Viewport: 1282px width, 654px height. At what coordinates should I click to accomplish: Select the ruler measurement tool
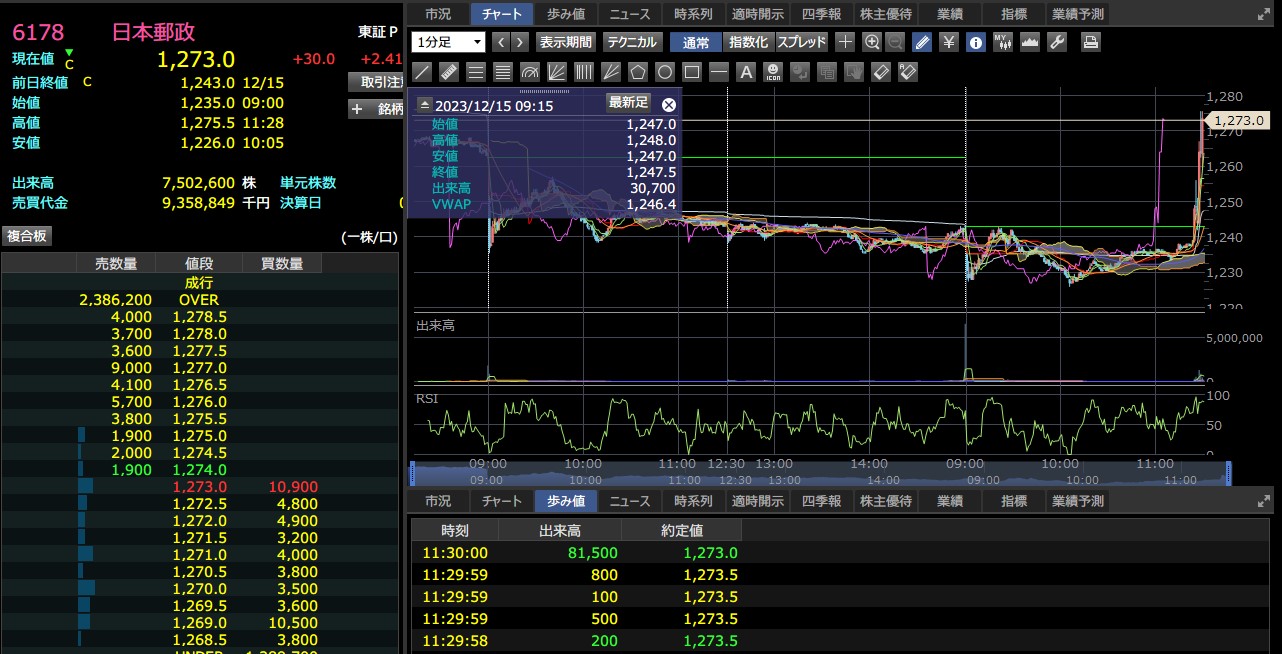click(x=449, y=72)
